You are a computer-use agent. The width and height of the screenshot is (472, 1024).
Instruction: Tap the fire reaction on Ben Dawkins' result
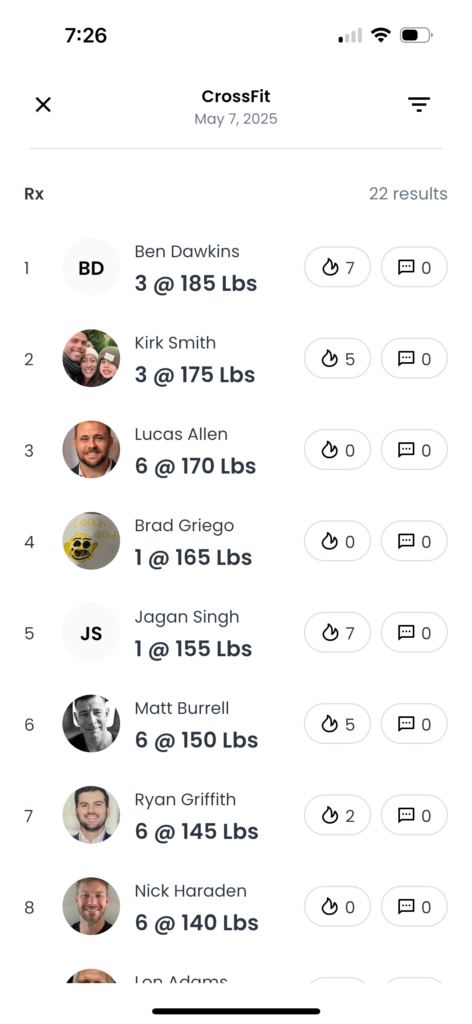pos(338,267)
